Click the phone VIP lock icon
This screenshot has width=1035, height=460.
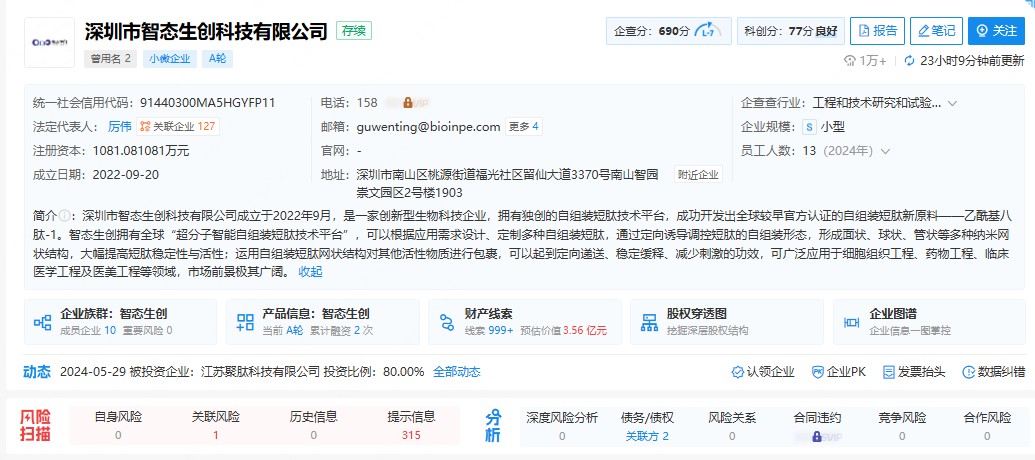408,102
